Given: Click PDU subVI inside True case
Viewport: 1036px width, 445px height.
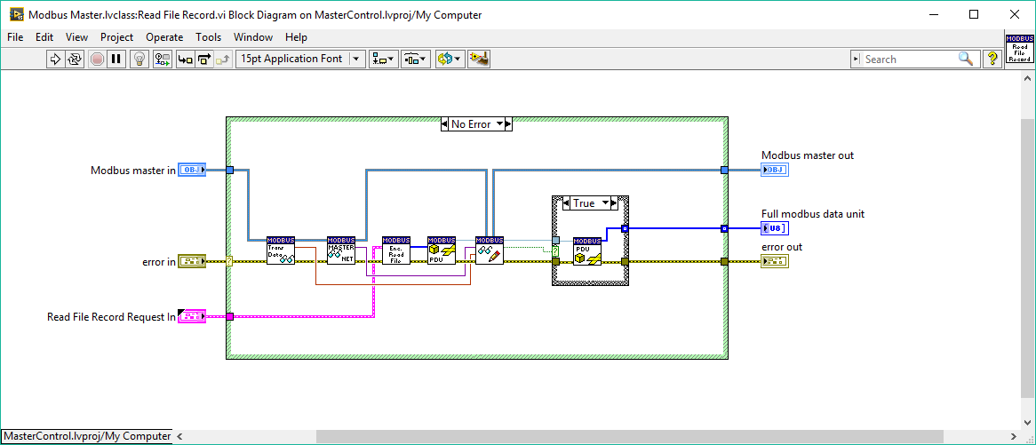Looking at the screenshot, I should (x=587, y=252).
